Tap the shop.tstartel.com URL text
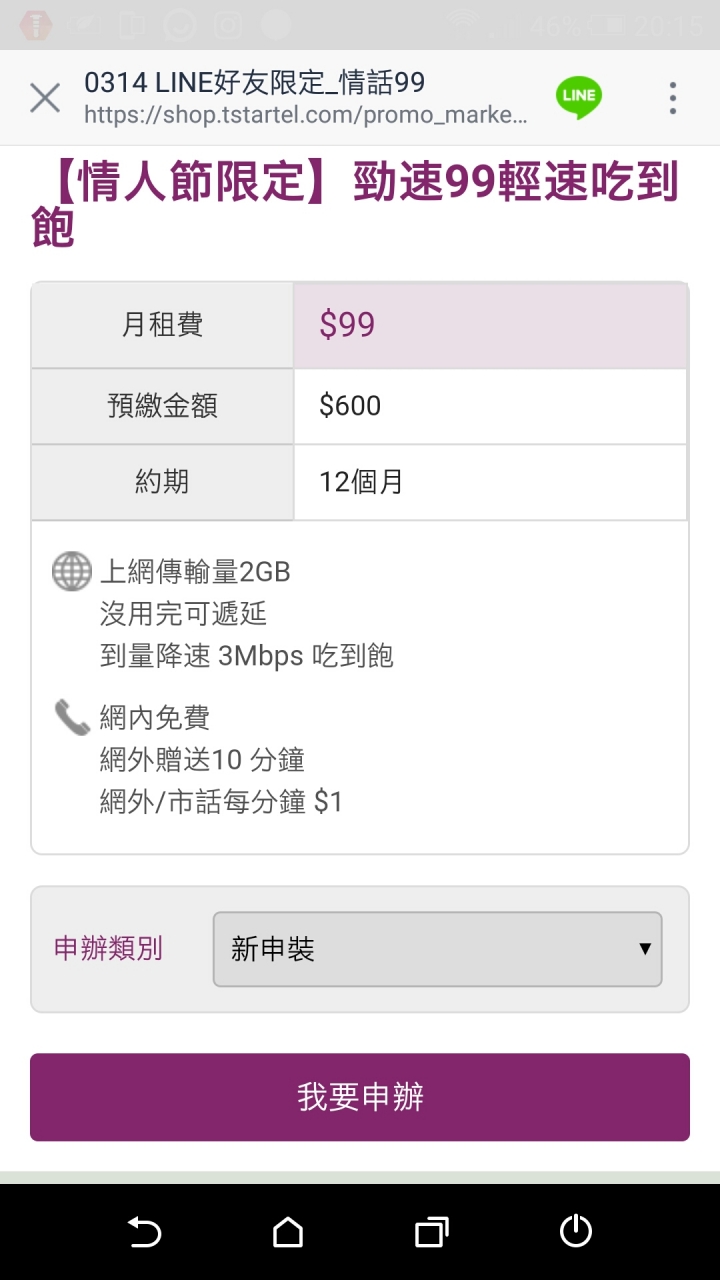The height and width of the screenshot is (1280, 720). click(x=305, y=115)
